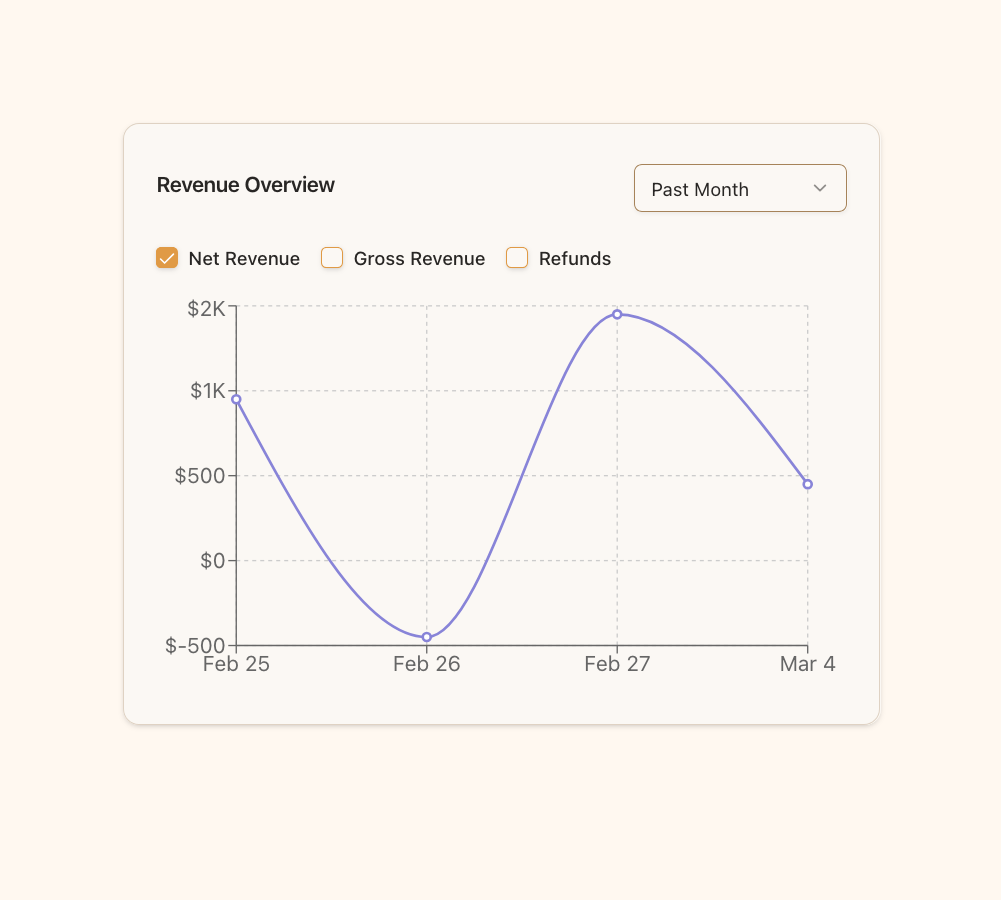Click the downward chevron icon on the dropdown
The width and height of the screenshot is (1001, 900).
pyautogui.click(x=820, y=188)
